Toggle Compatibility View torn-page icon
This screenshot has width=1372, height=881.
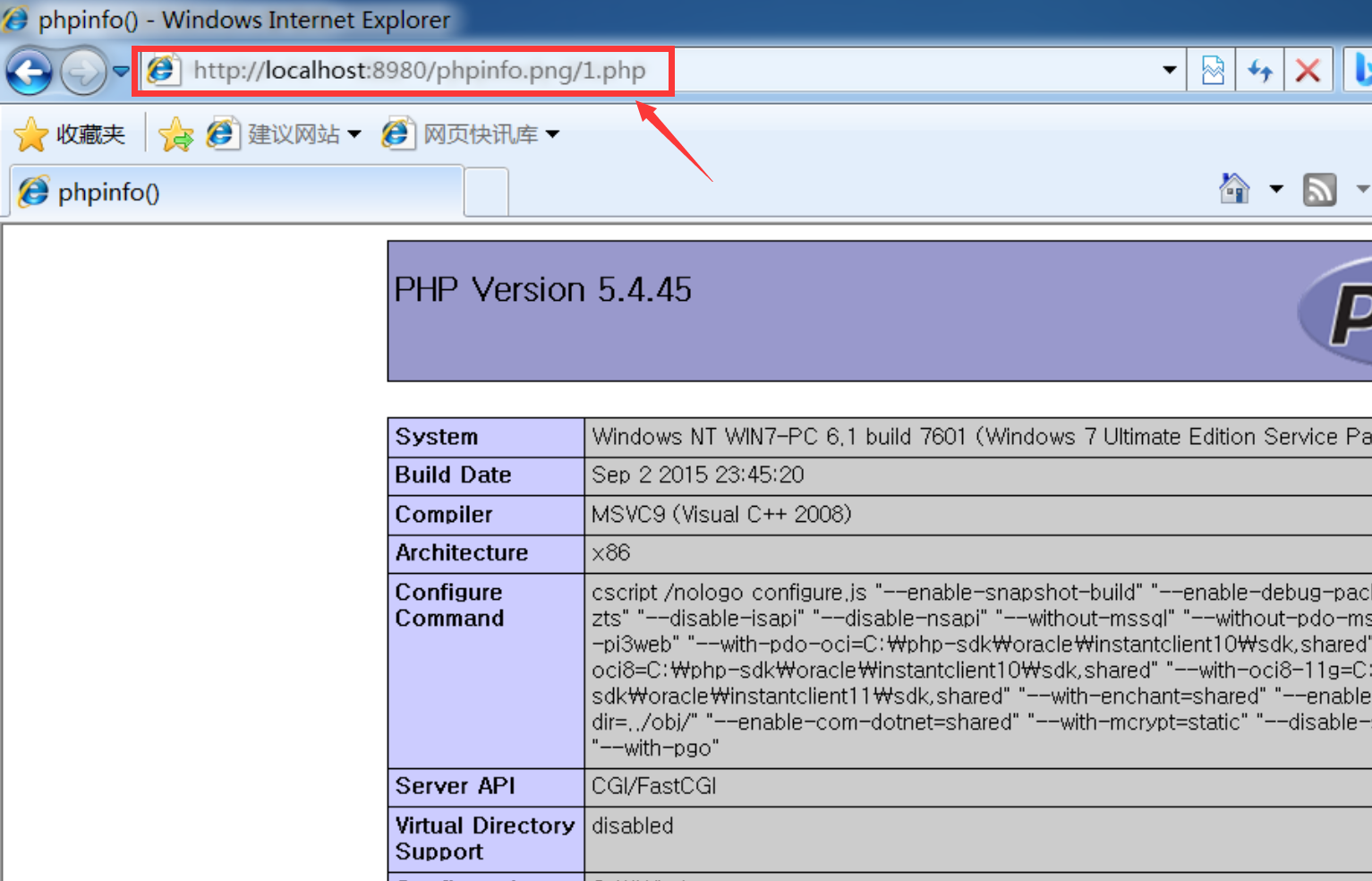click(x=1213, y=71)
